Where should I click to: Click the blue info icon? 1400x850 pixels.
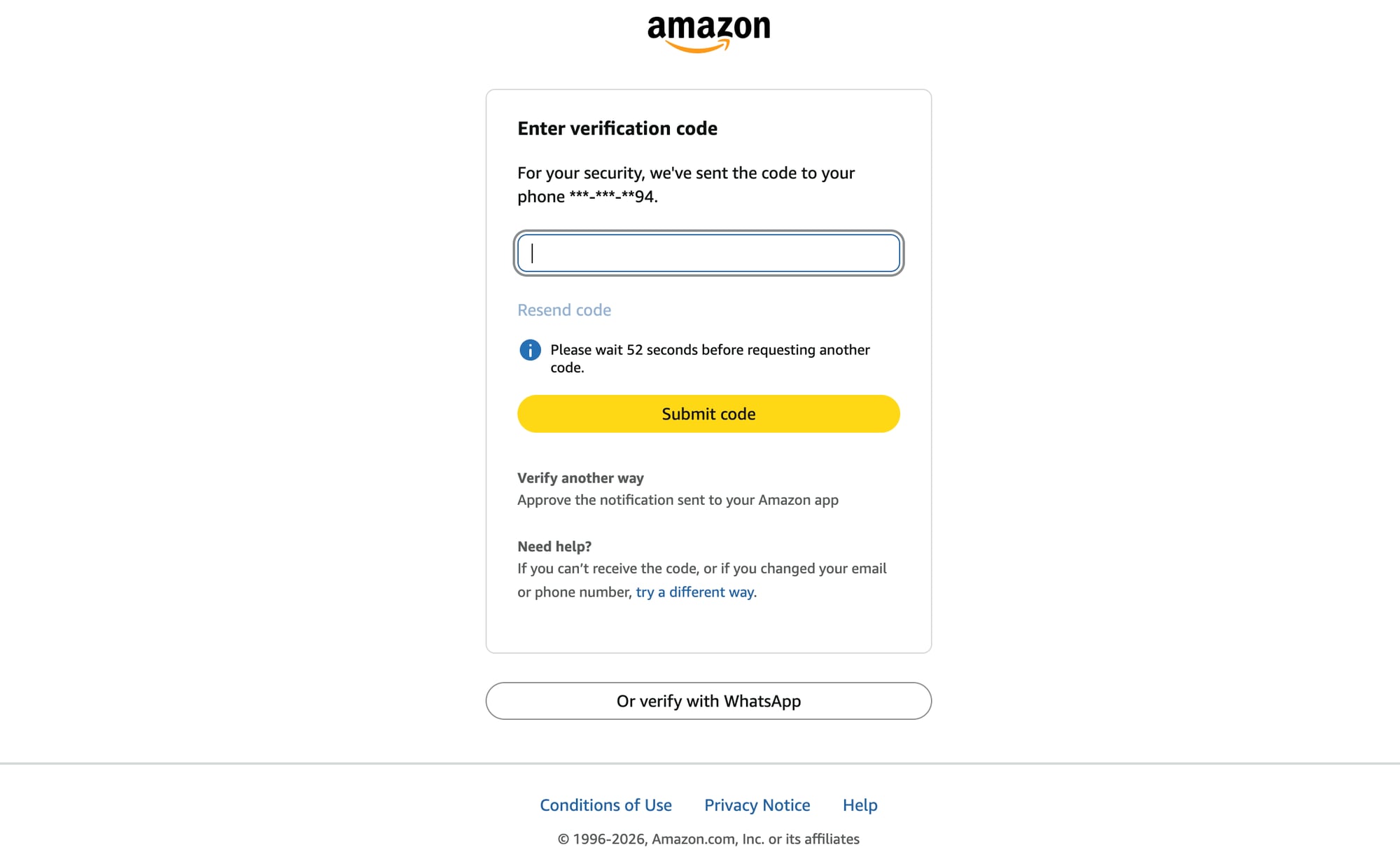pyautogui.click(x=530, y=349)
